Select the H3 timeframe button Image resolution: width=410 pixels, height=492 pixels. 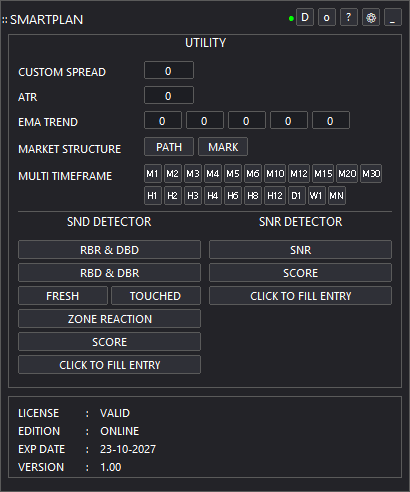193,196
